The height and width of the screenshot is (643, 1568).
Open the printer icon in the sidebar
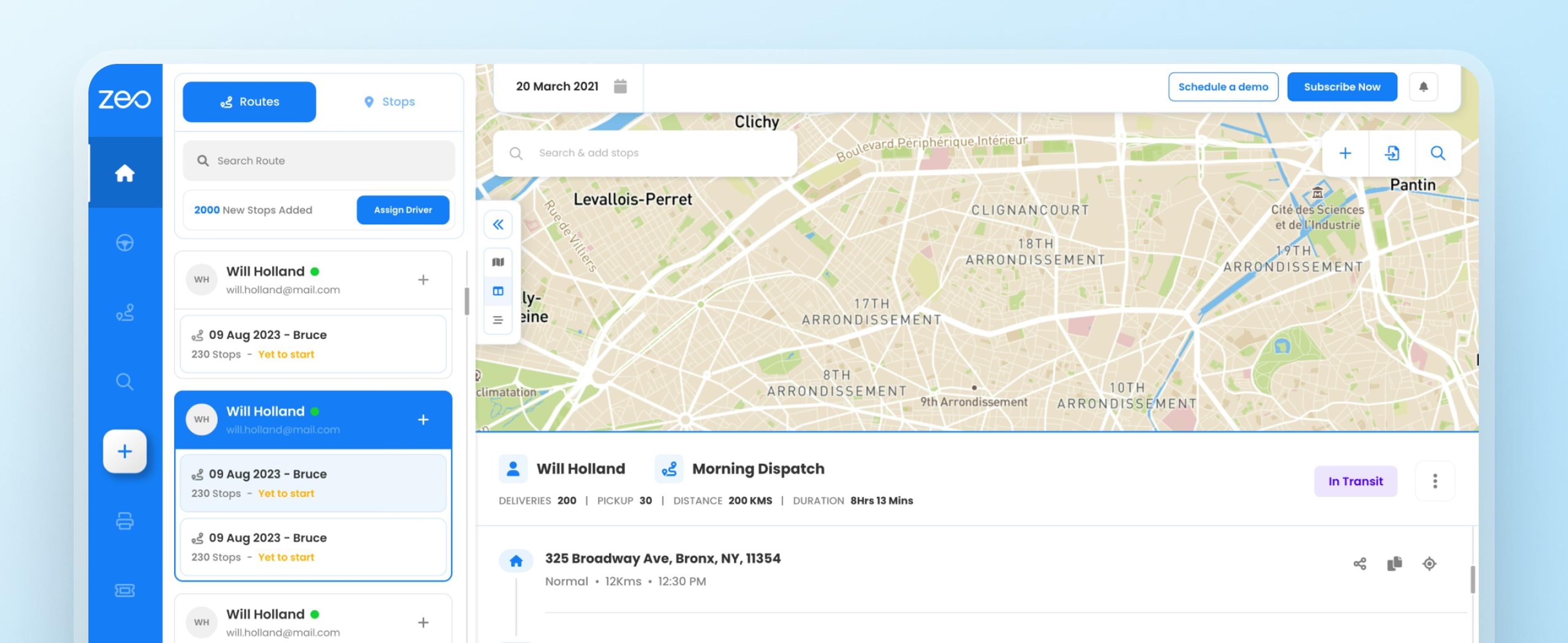coord(125,521)
